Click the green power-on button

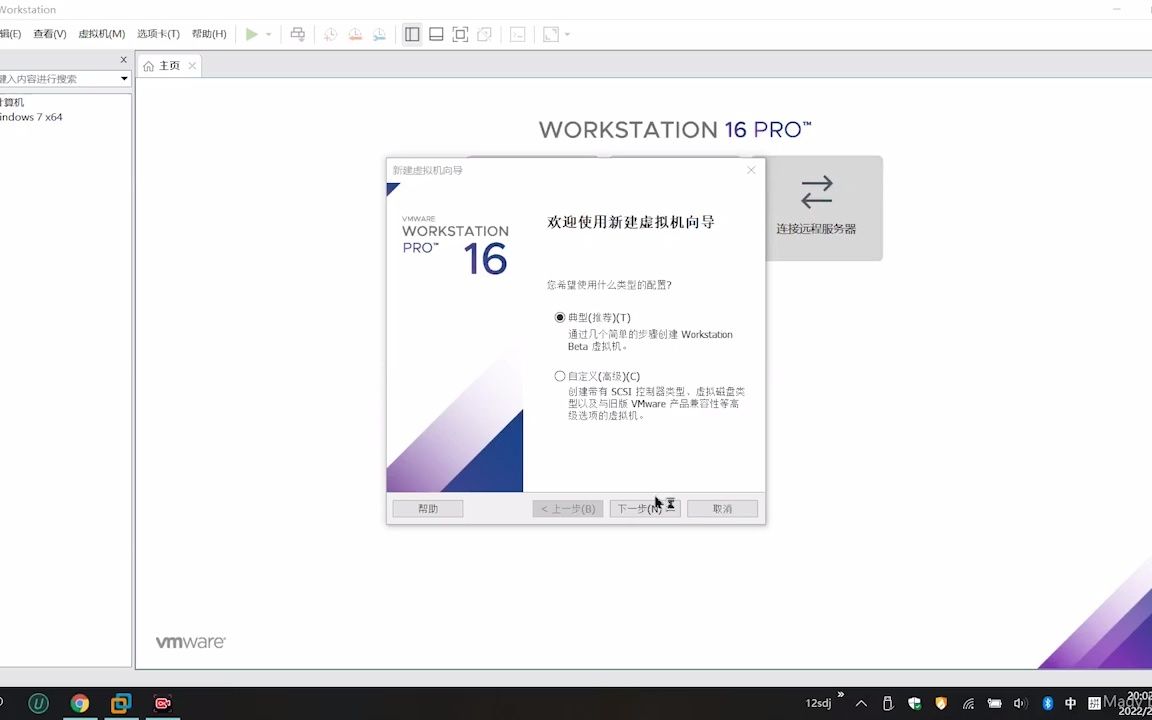coord(251,33)
